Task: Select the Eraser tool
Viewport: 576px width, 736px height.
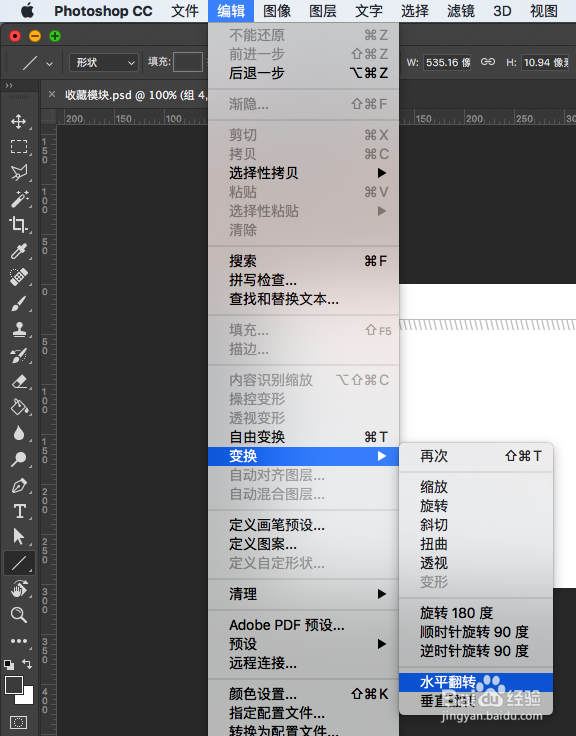Action: pos(19,382)
